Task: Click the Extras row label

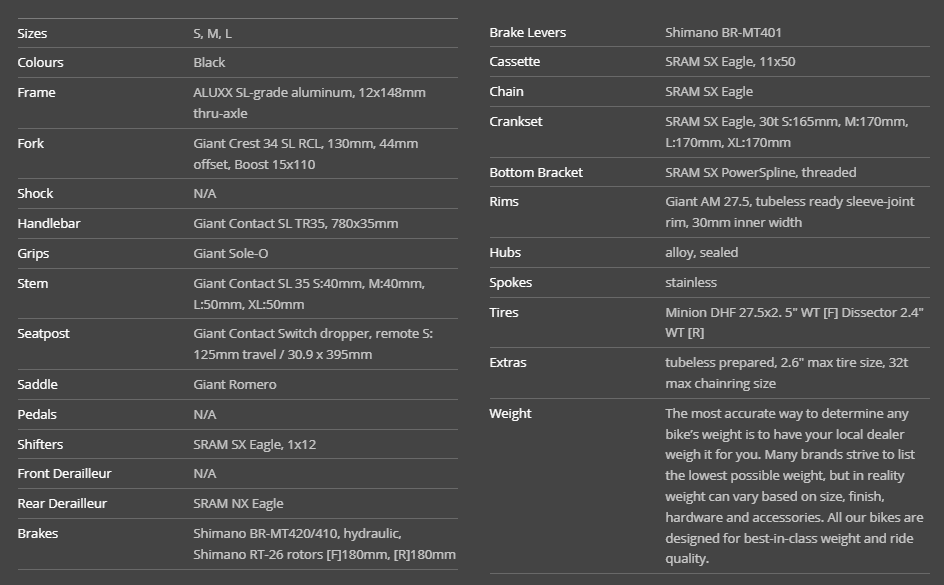Action: point(508,362)
